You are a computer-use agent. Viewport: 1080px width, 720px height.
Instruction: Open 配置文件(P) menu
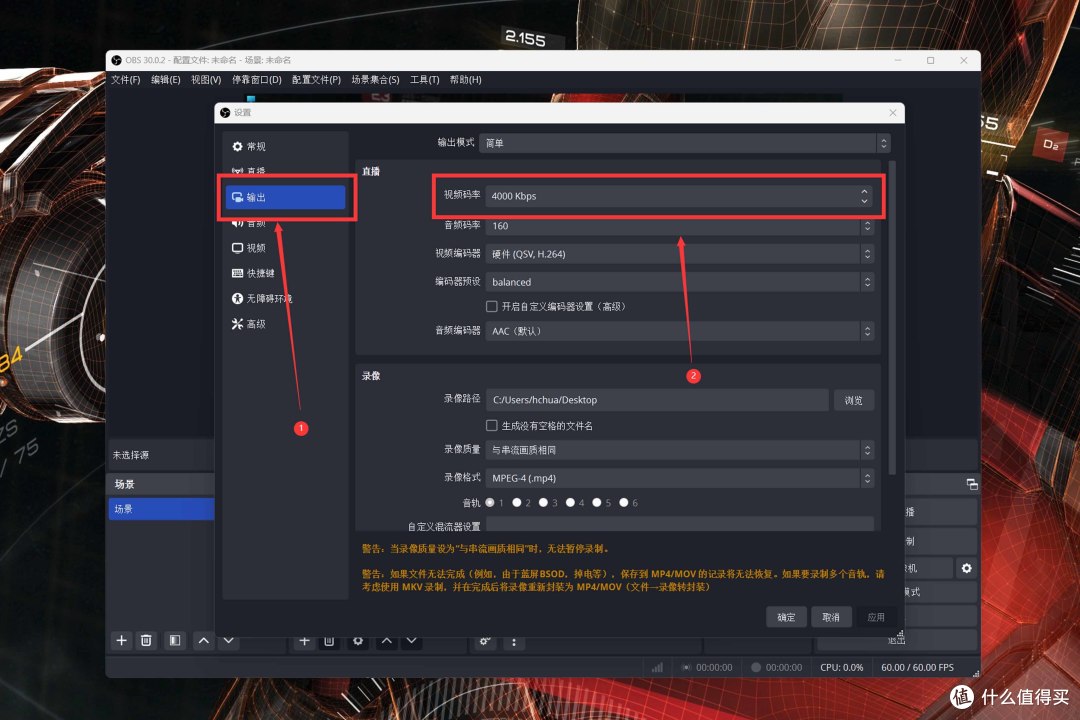point(316,80)
